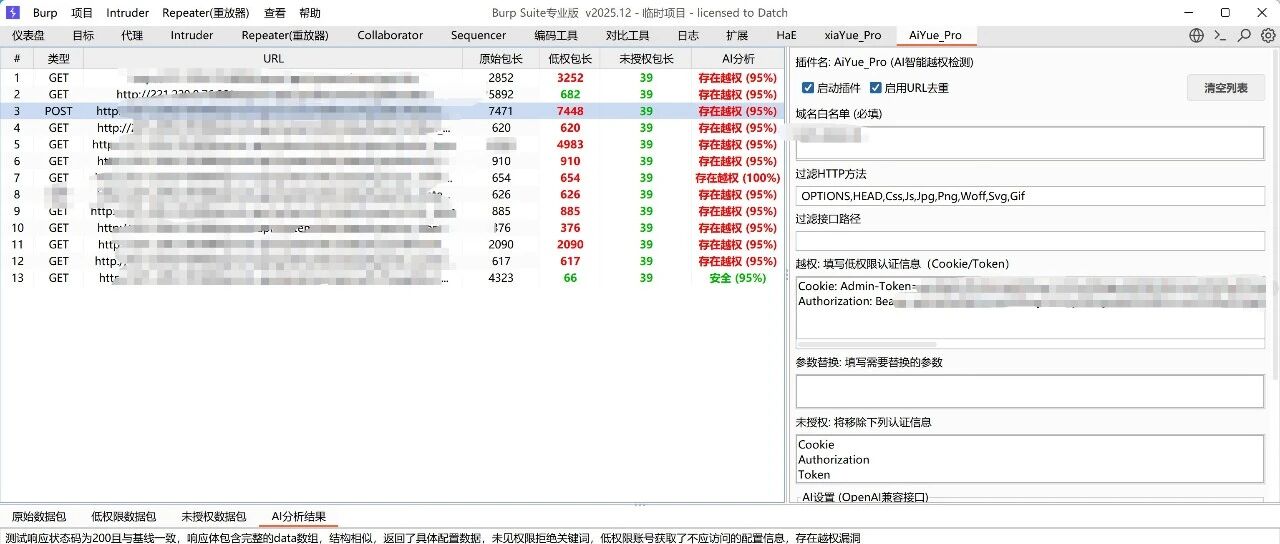Select row 2 with 低权包长 682

(x=392, y=94)
